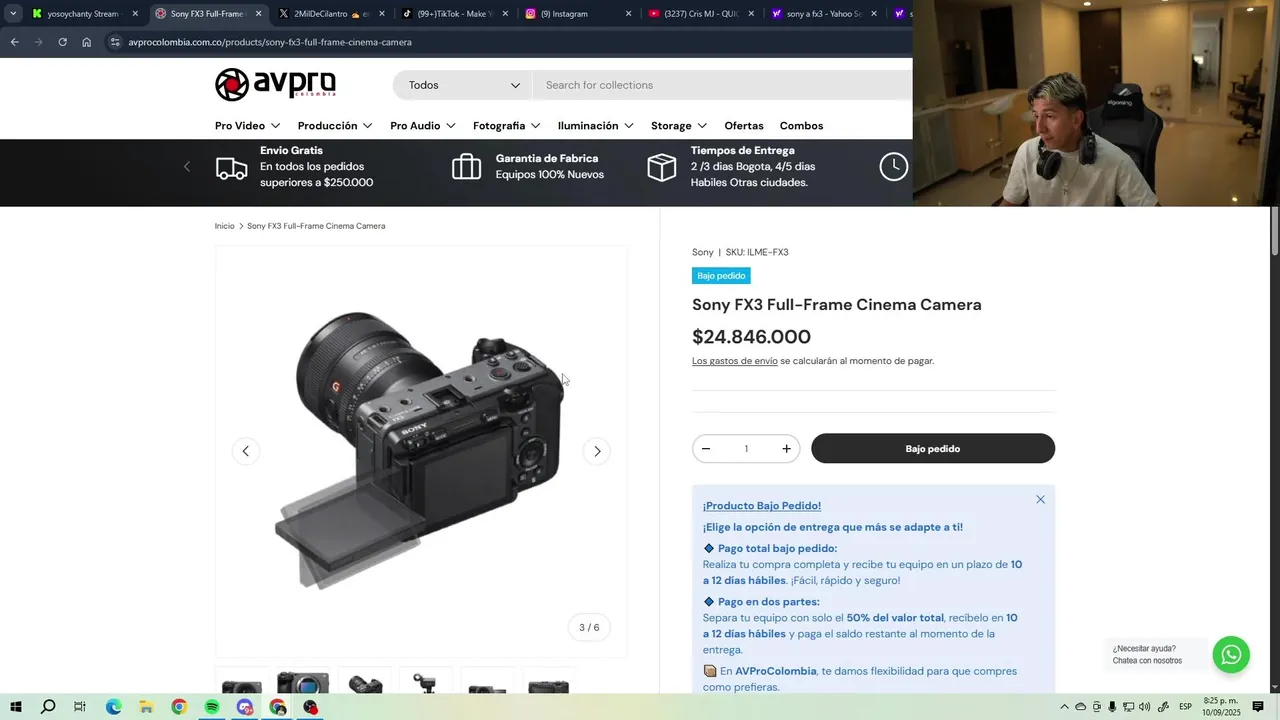The height and width of the screenshot is (720, 1280).
Task: Switch to the sony a fx3 Yahoo tab
Action: [823, 14]
